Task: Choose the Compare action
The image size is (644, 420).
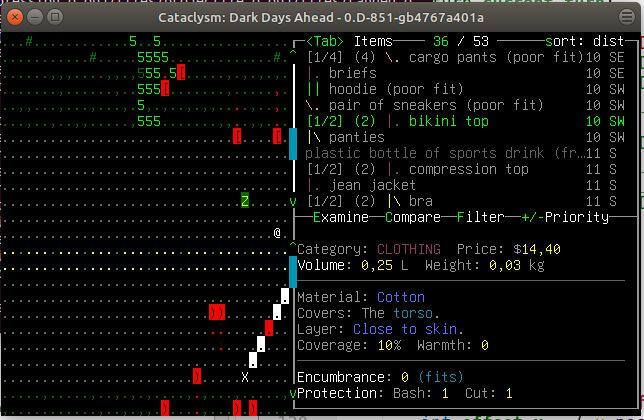Action: [413, 217]
